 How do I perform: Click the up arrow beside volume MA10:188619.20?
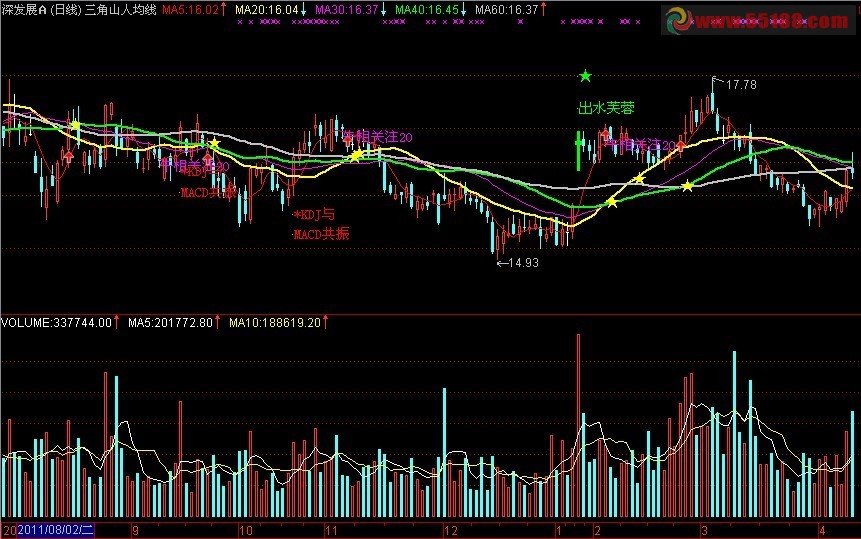coord(326,322)
